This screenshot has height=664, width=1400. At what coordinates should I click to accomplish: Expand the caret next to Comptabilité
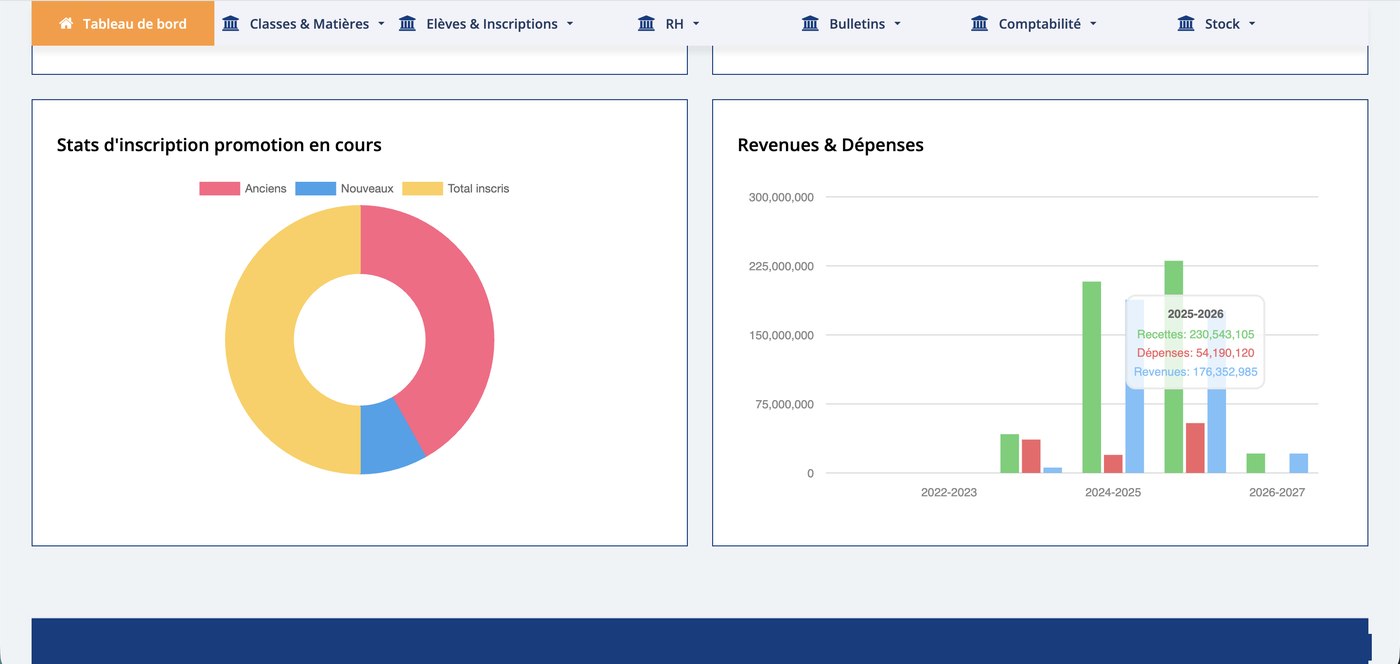point(1093,24)
